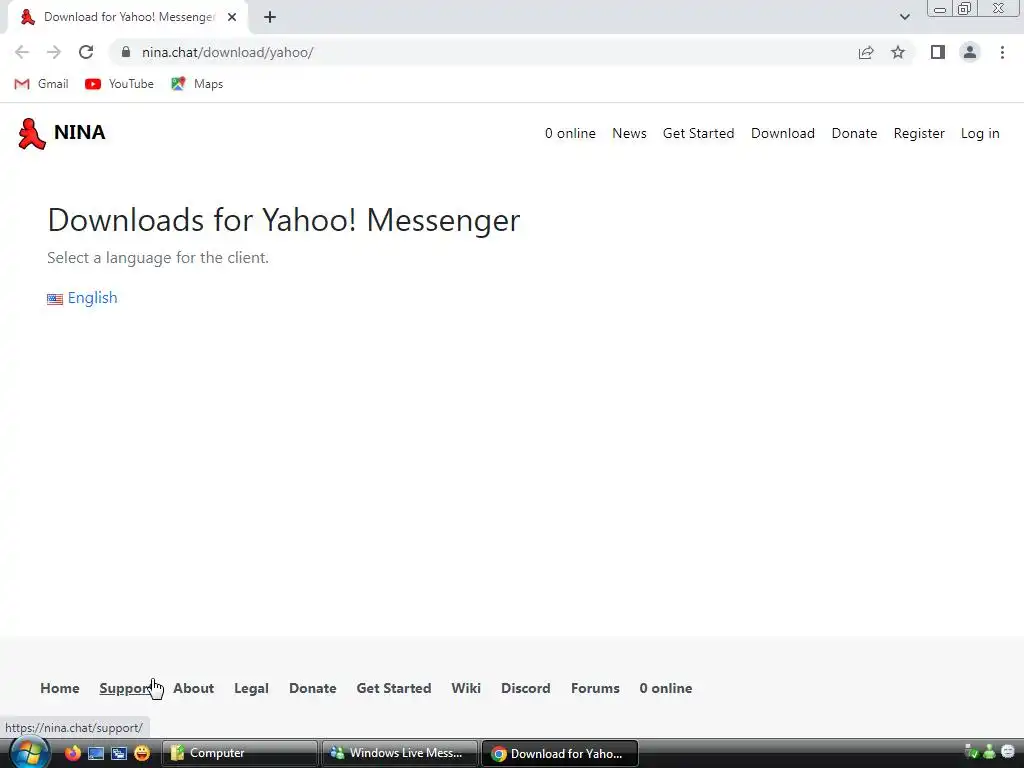Open the Windows Start orb
Screen dimensions: 1024x768
coord(29,753)
